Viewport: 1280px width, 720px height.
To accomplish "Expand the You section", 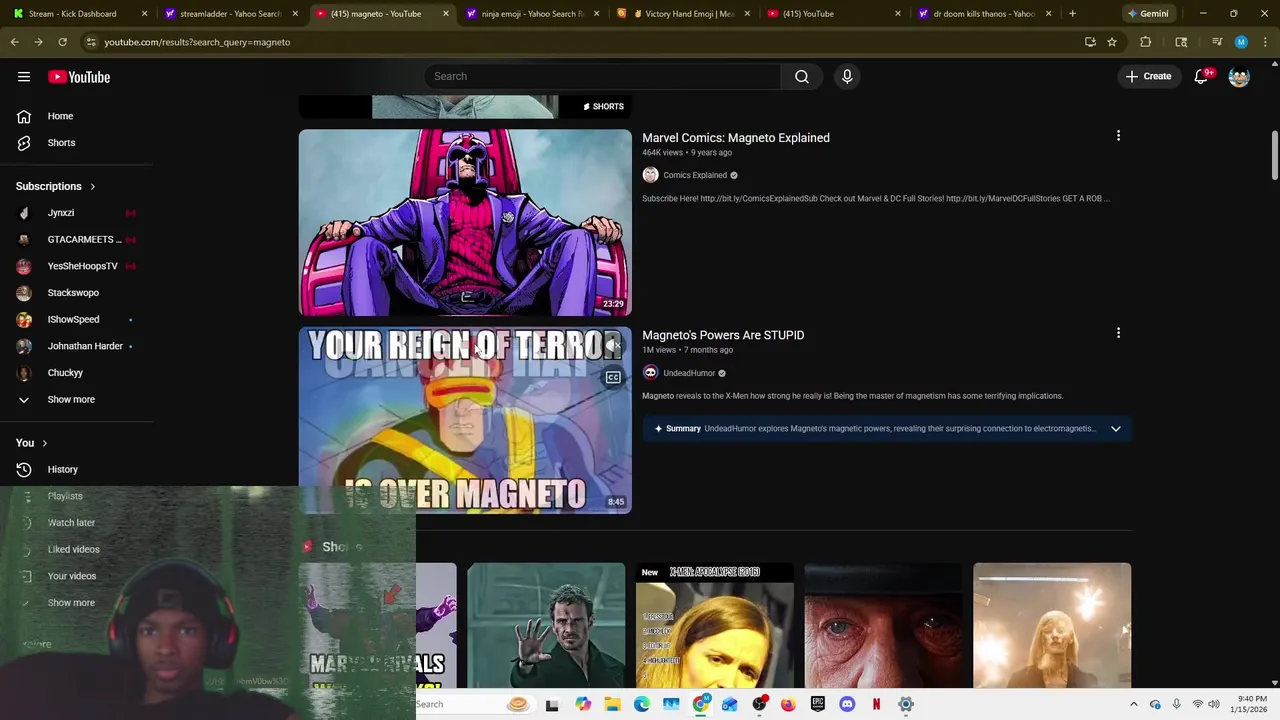I will pyautogui.click(x=31, y=443).
